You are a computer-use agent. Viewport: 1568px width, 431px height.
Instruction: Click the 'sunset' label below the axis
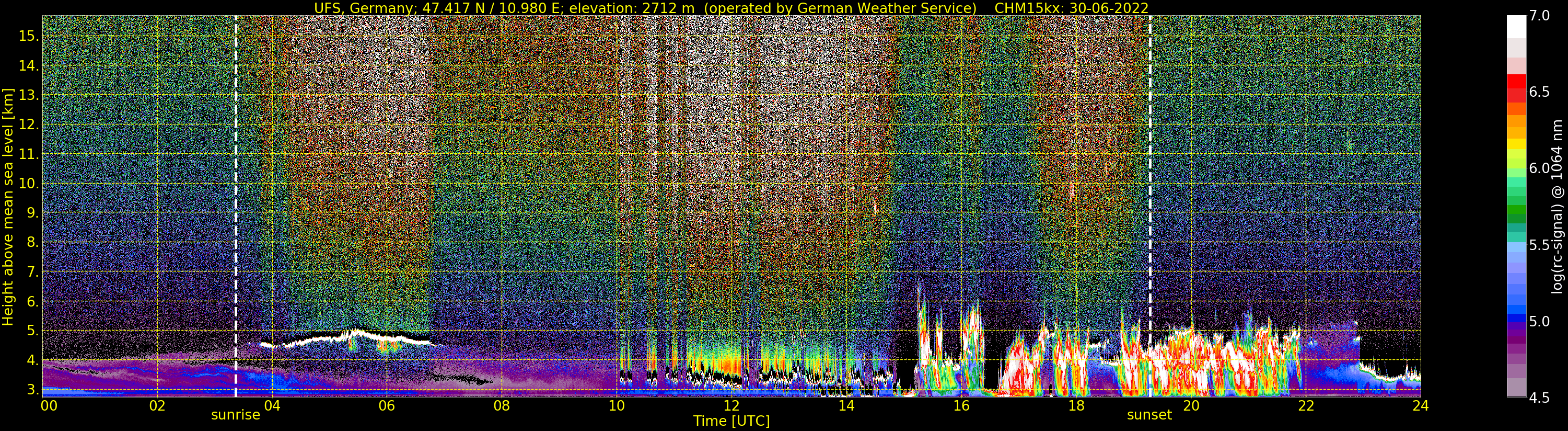(1149, 415)
